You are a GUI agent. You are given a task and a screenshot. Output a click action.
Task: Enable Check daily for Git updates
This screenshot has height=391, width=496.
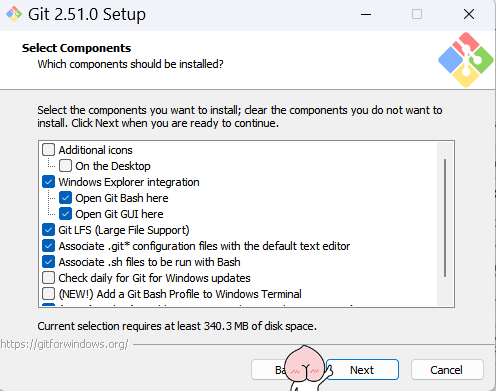pyautogui.click(x=48, y=278)
